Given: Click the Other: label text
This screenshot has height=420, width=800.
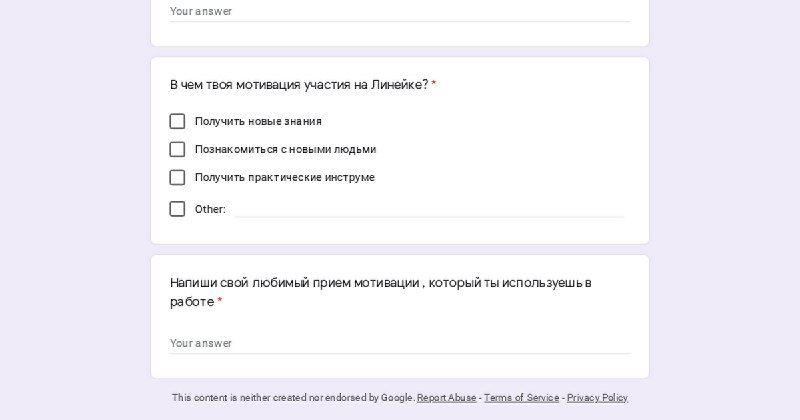Looking at the screenshot, I should point(210,209).
